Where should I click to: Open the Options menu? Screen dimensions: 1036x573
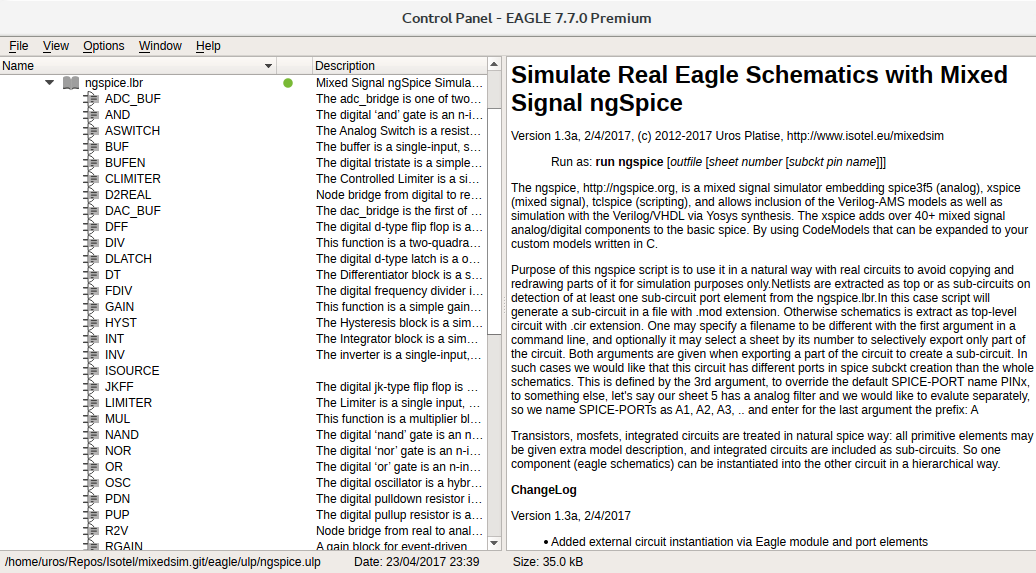104,46
